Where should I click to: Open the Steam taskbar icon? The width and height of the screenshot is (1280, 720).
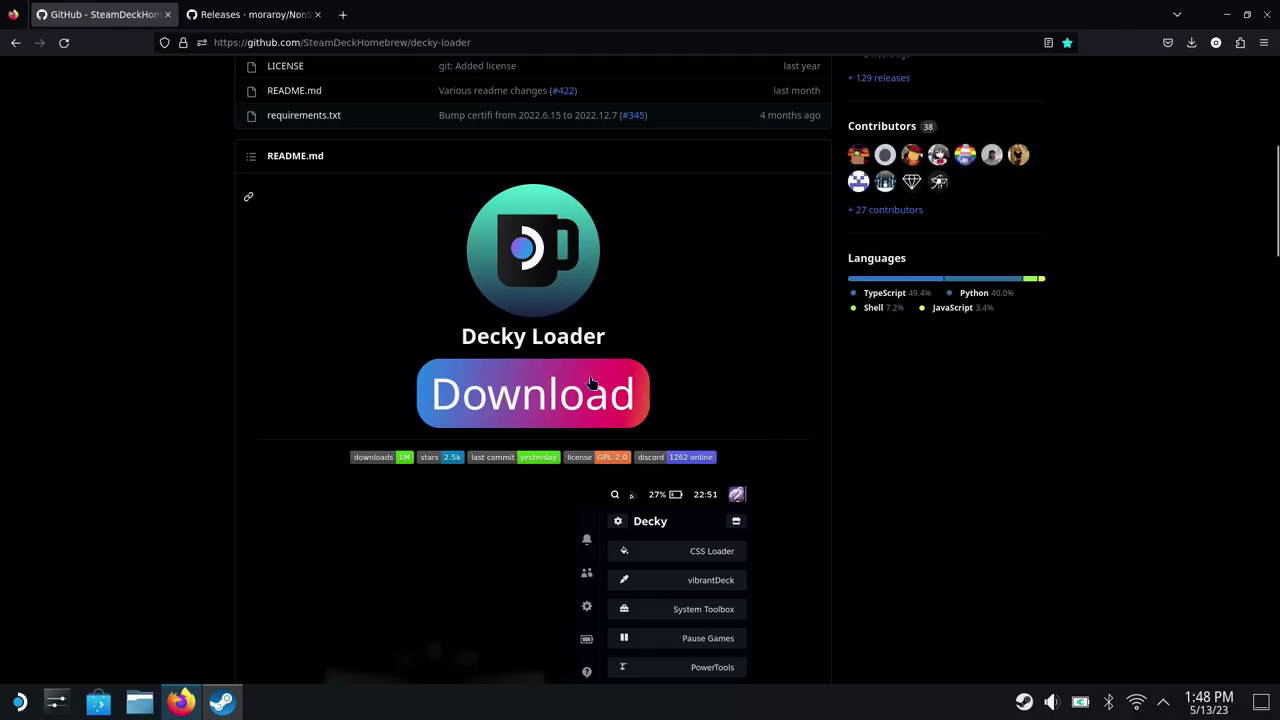(x=223, y=702)
